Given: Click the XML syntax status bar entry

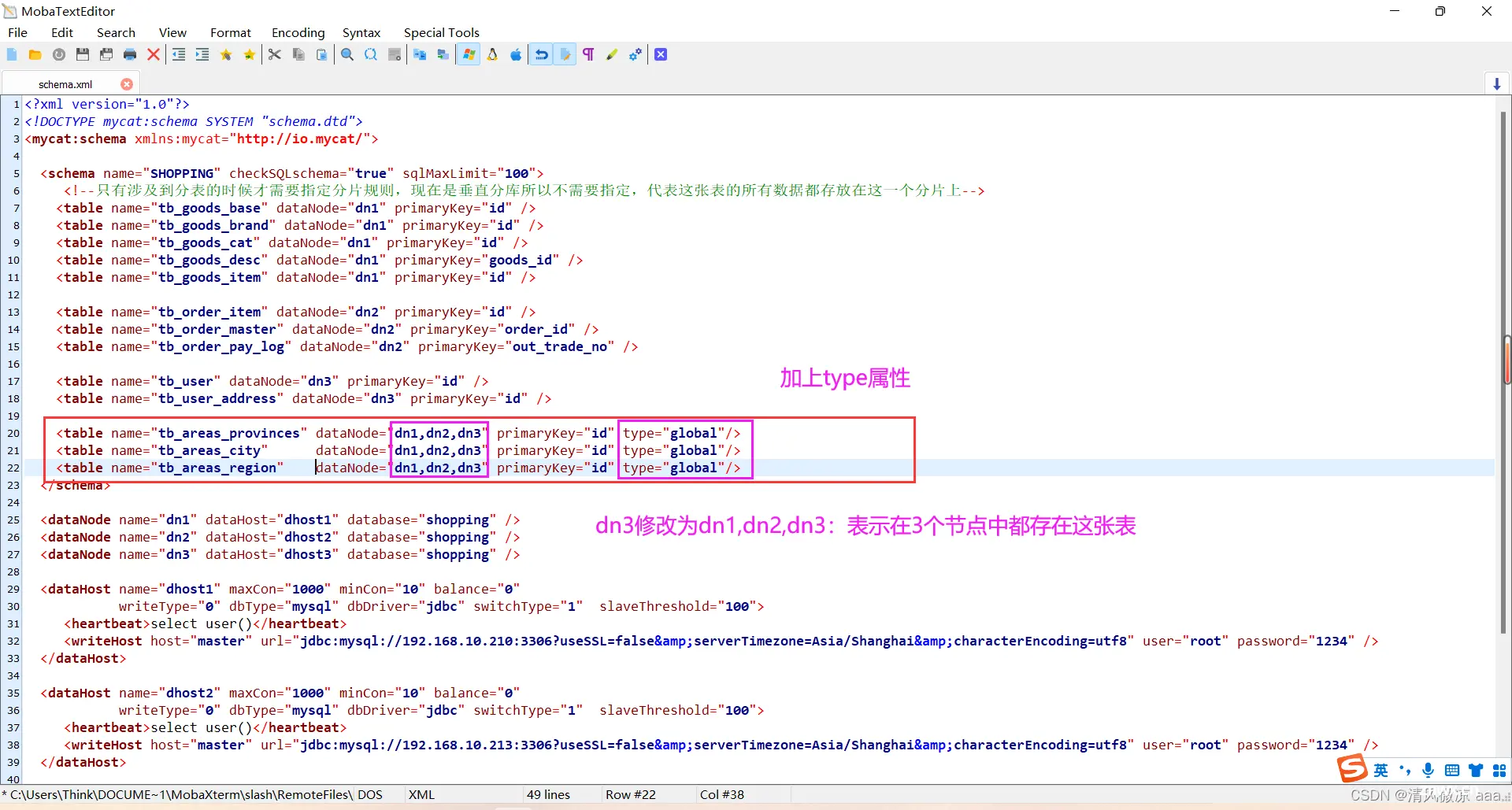Looking at the screenshot, I should point(422,795).
